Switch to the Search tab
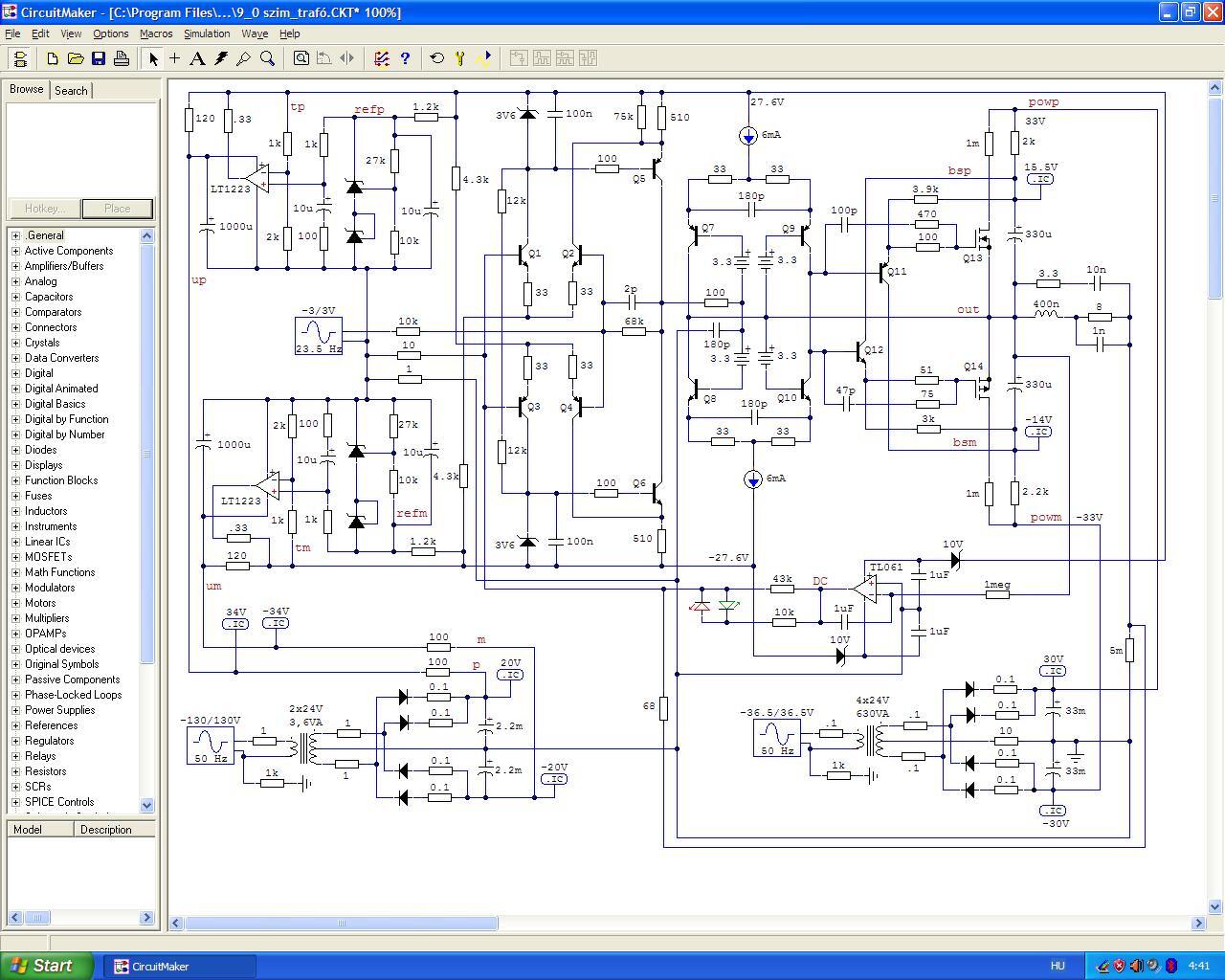1225x980 pixels. (71, 90)
